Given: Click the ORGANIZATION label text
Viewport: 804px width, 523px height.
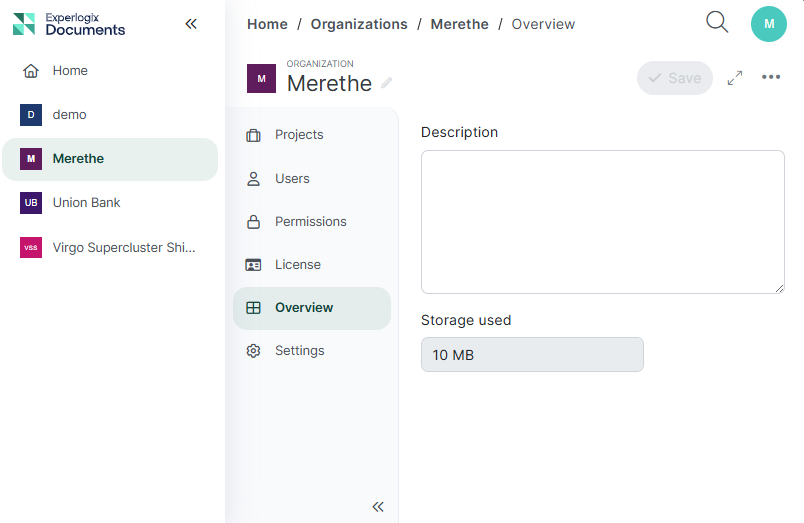Looking at the screenshot, I should 320,64.
